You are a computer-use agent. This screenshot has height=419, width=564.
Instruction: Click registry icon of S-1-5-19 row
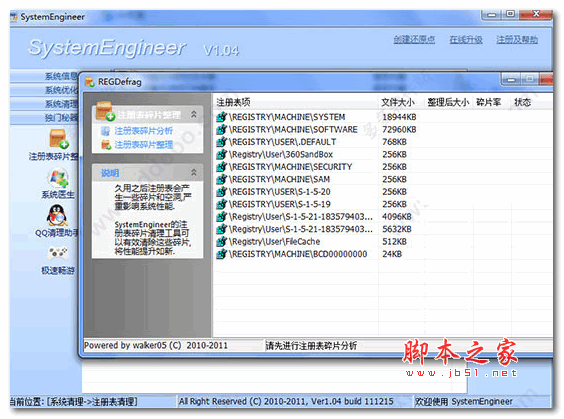222,204
